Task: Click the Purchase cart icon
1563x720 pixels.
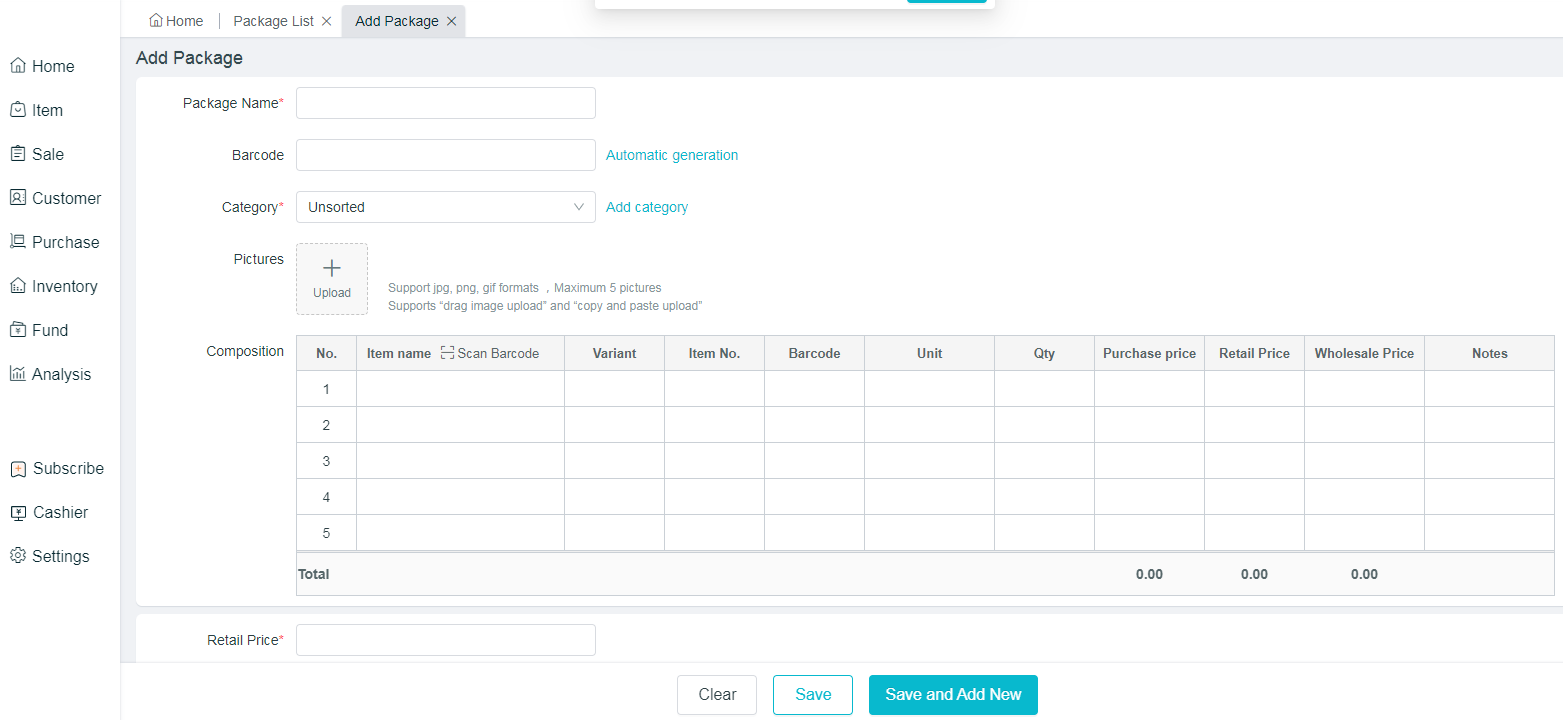Action: coord(18,242)
